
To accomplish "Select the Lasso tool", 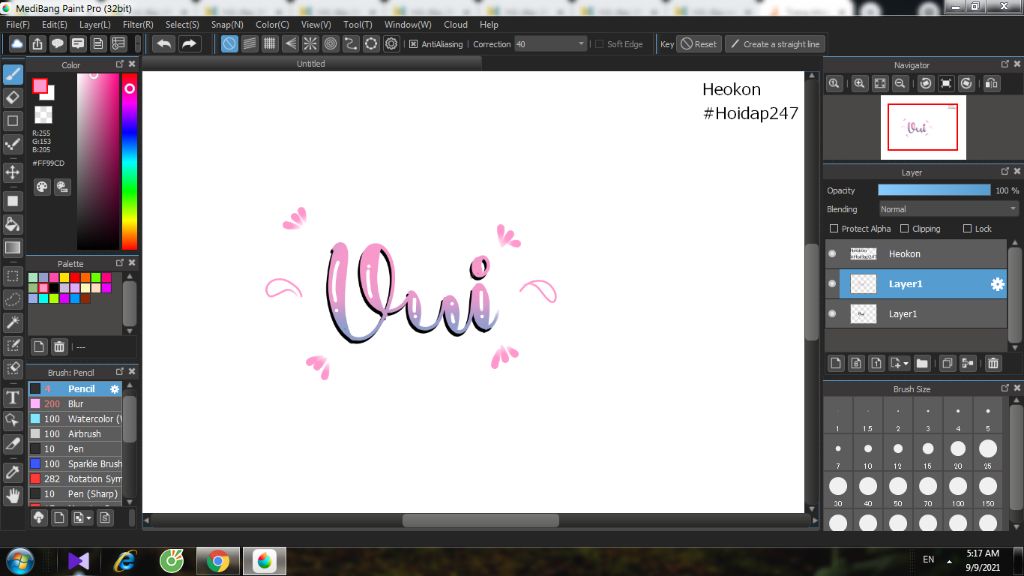I will pyautogui.click(x=13, y=299).
